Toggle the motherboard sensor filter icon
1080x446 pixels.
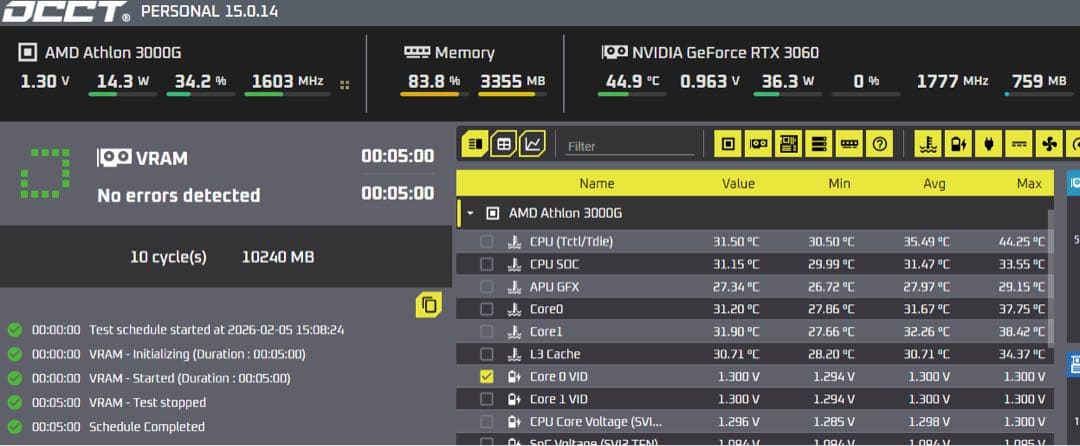[789, 144]
